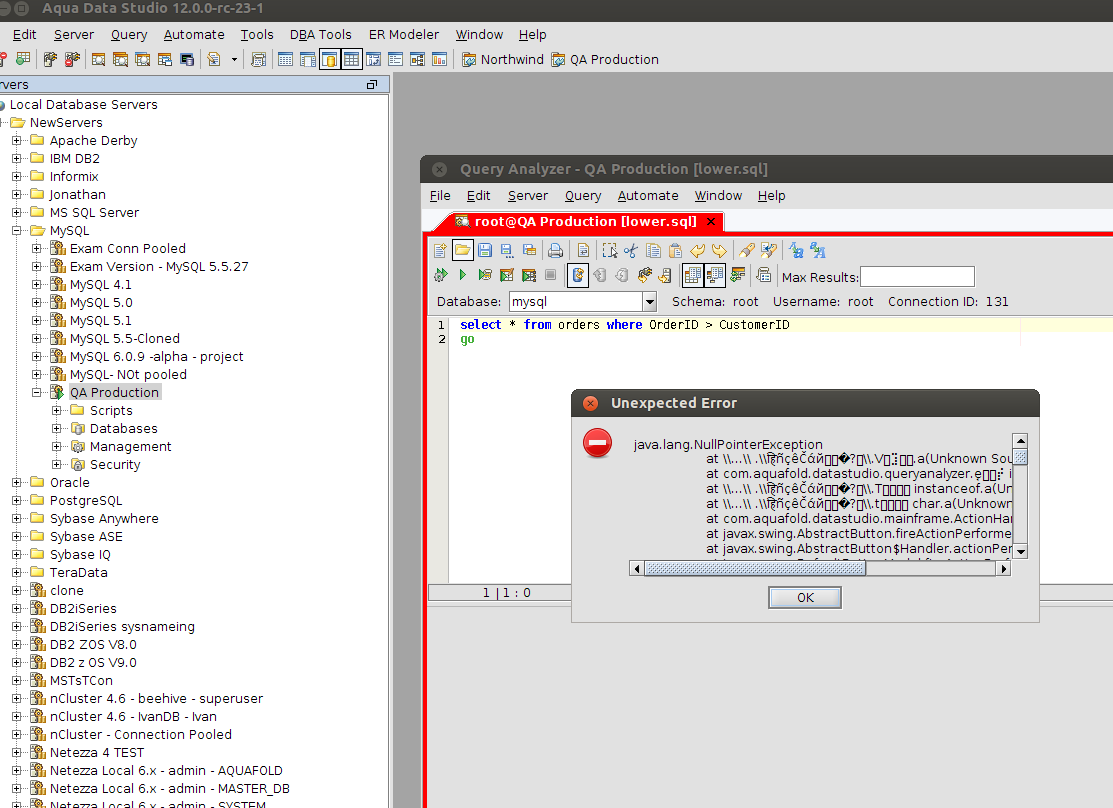Viewport: 1113px width, 808px height.
Task: Click the Redo arrow icon
Action: point(719,250)
